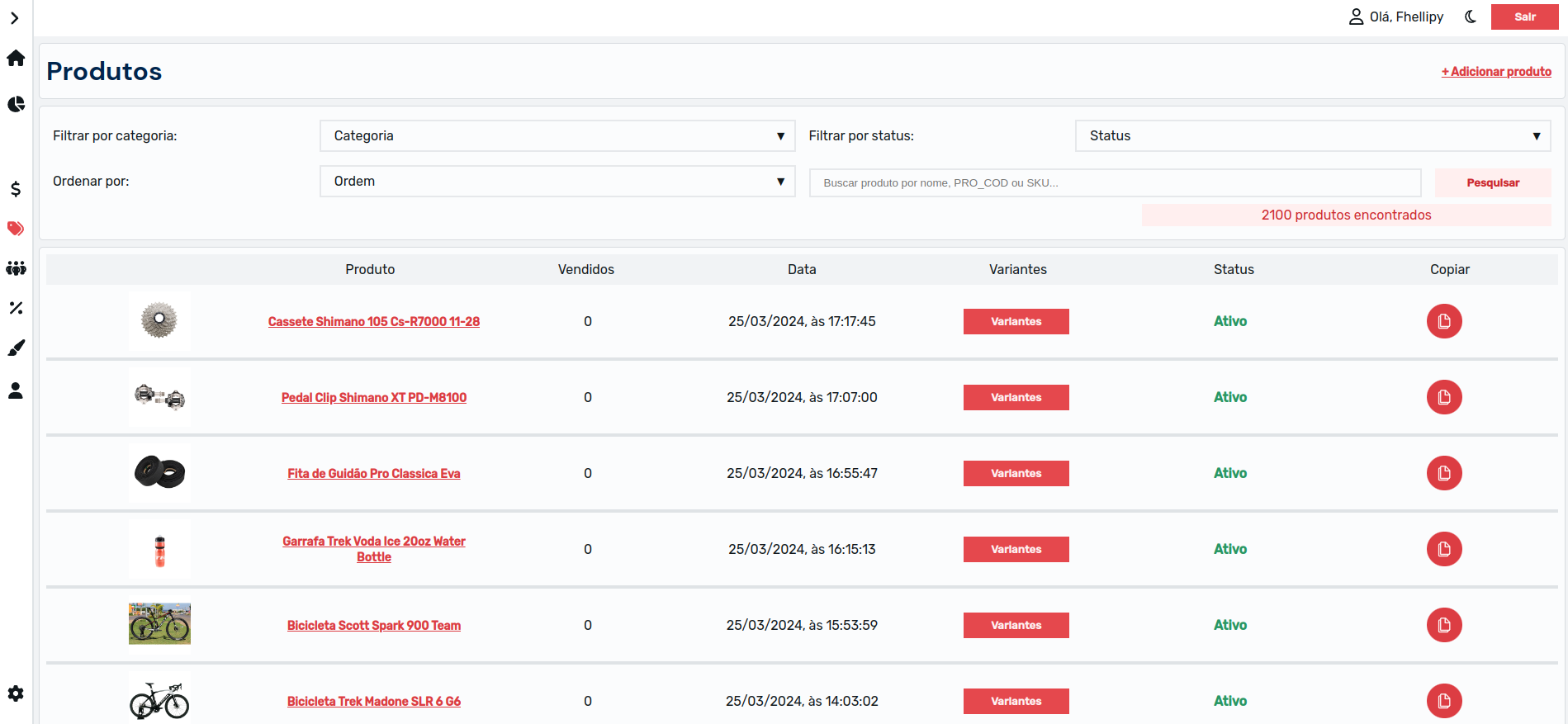Open Garrafa Trek Voda Ice Water Bottle product
Screen dimensions: 1568x724
pos(374,549)
